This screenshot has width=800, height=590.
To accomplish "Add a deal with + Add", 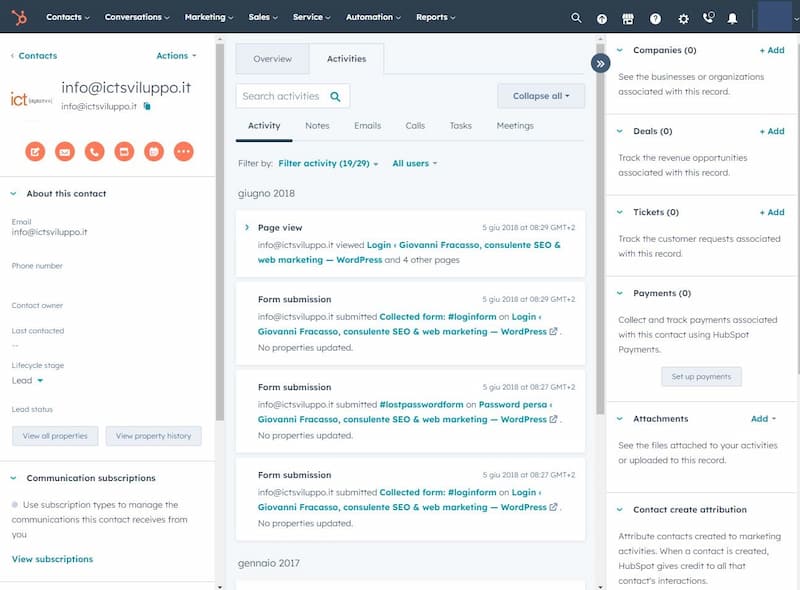I will (x=772, y=131).
